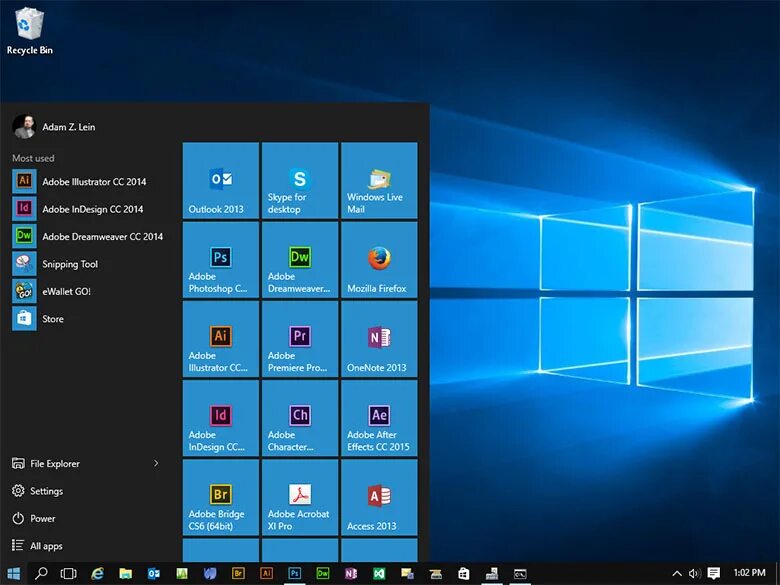The width and height of the screenshot is (780, 585).
Task: Open File Explorer folder on taskbar
Action: (x=125, y=574)
